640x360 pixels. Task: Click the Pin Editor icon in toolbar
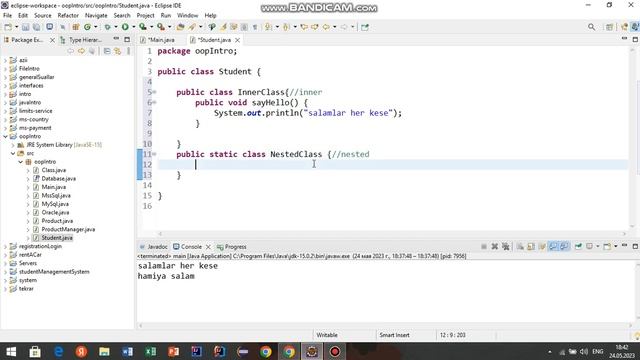click(x=365, y=27)
